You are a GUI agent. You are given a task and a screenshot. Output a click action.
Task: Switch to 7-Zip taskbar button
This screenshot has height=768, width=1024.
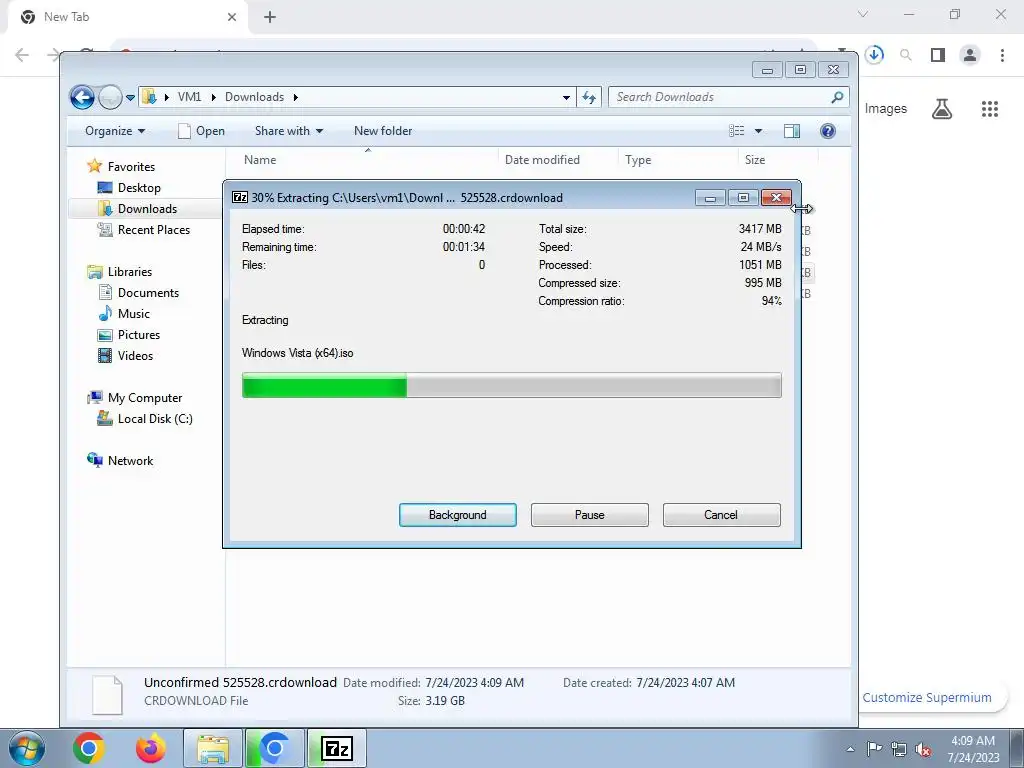[337, 748]
